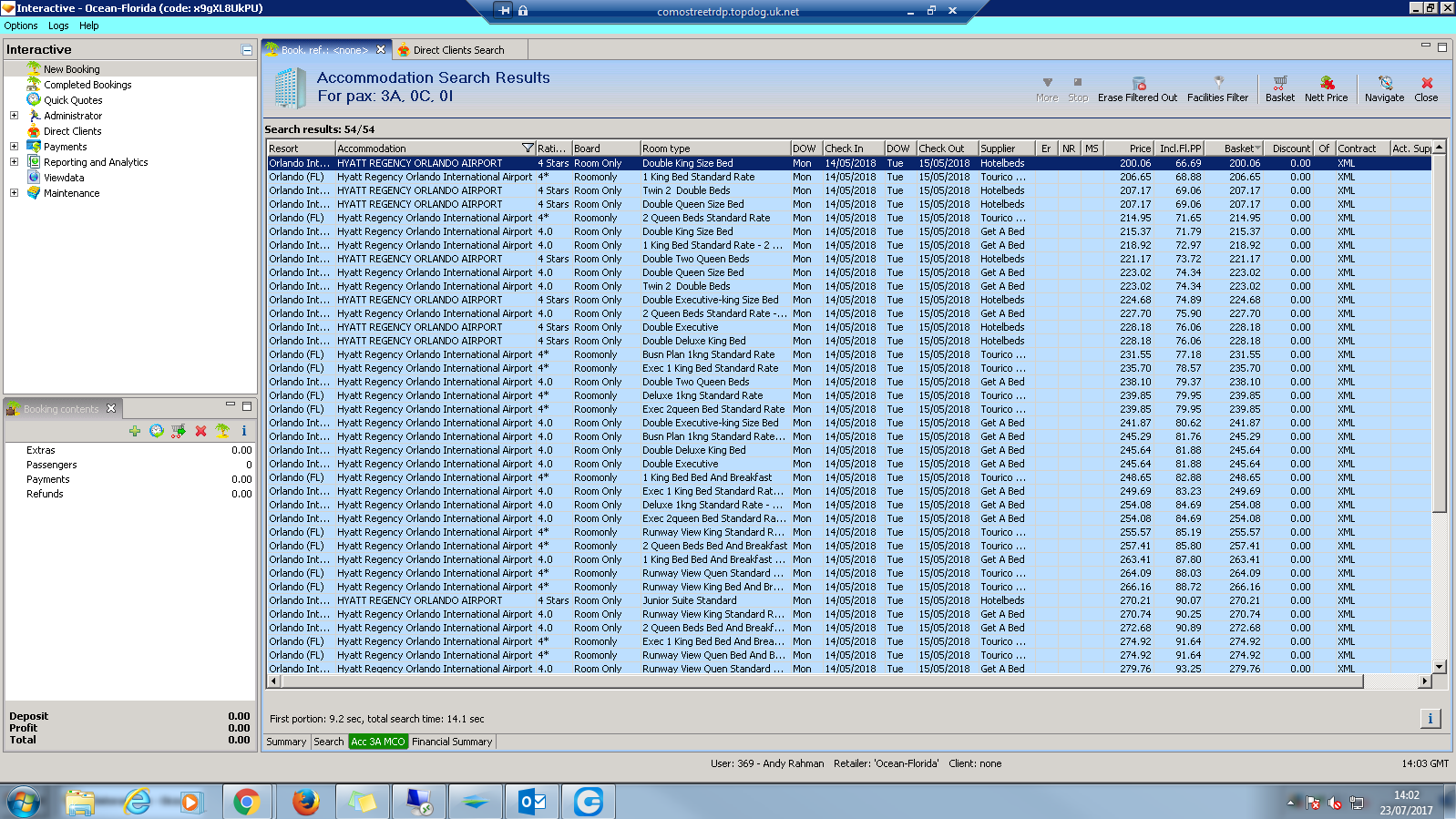
Task: Open Google Chrome from the taskbar
Action: [246, 802]
